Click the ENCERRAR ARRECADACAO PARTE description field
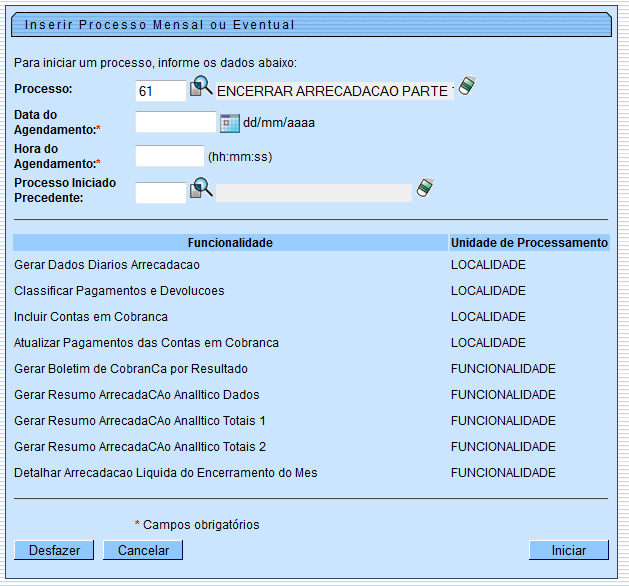This screenshot has width=629, height=586. tap(334, 91)
